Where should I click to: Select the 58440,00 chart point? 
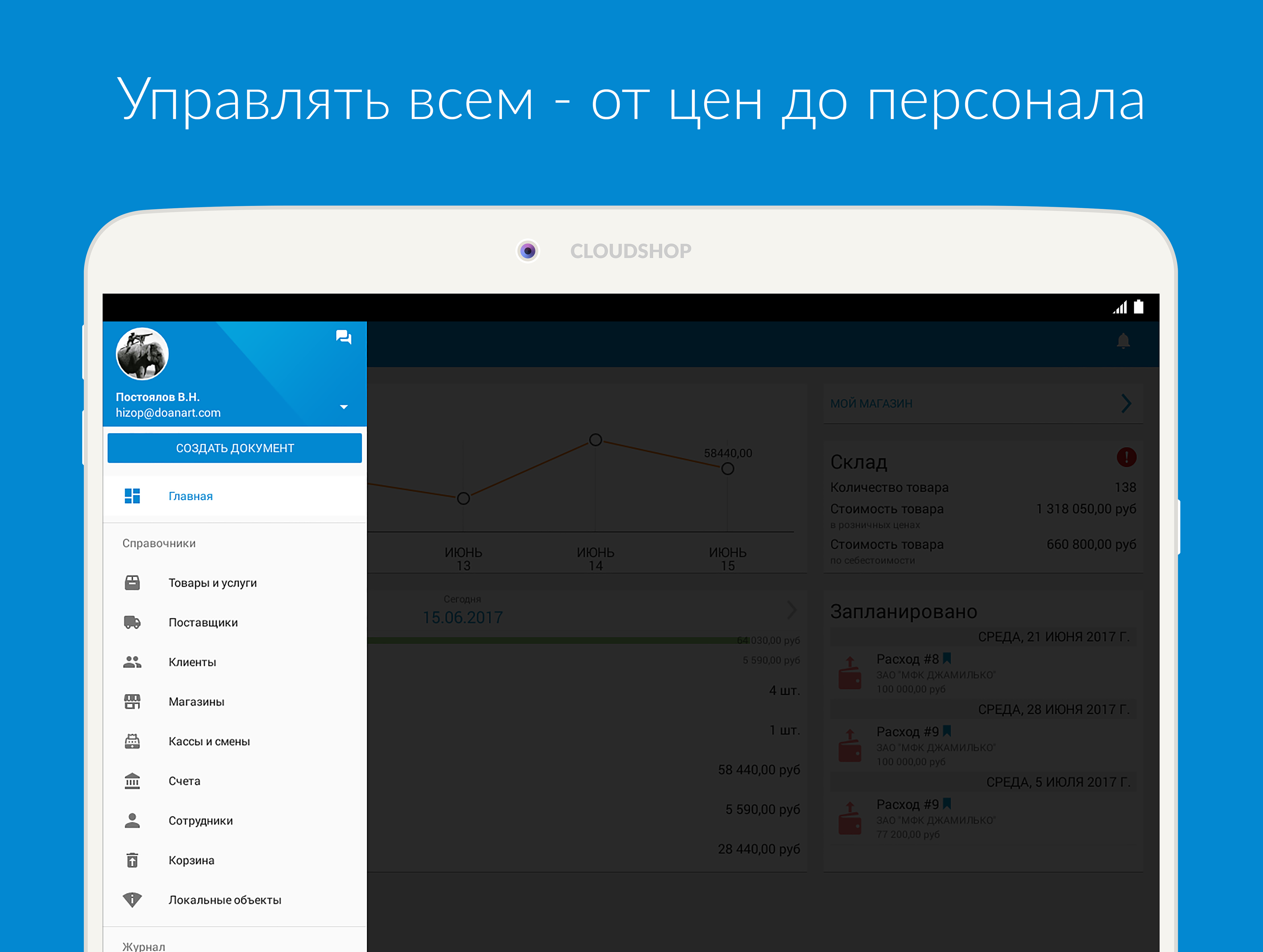[728, 469]
